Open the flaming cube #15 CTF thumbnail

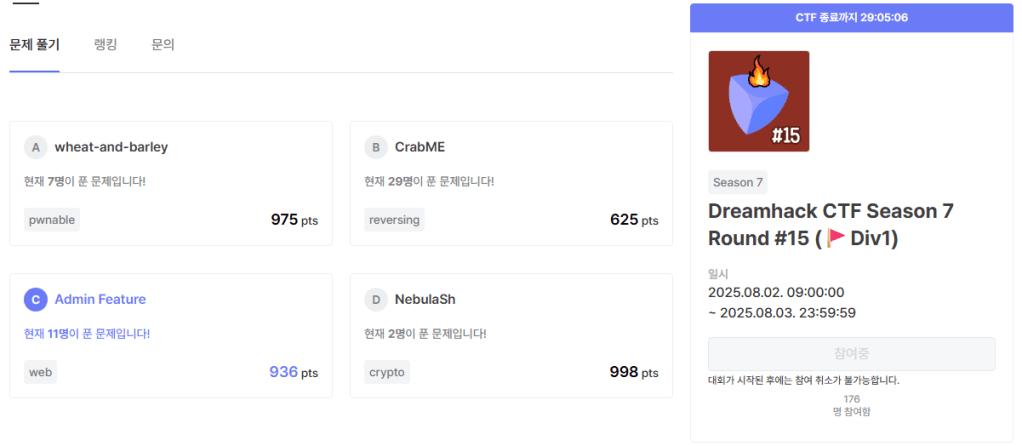pos(758,101)
